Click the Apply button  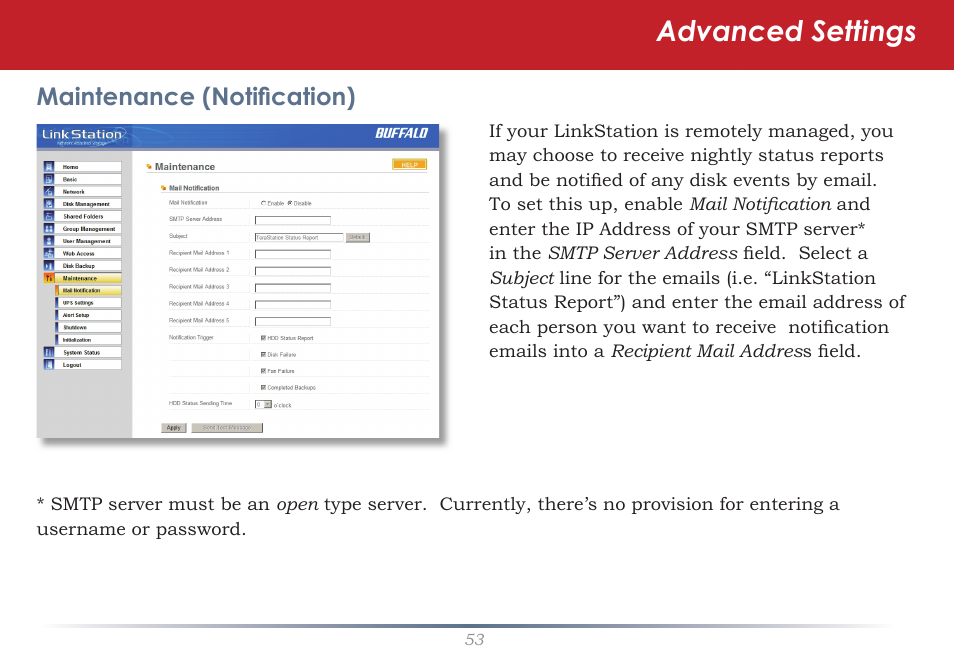(173, 428)
